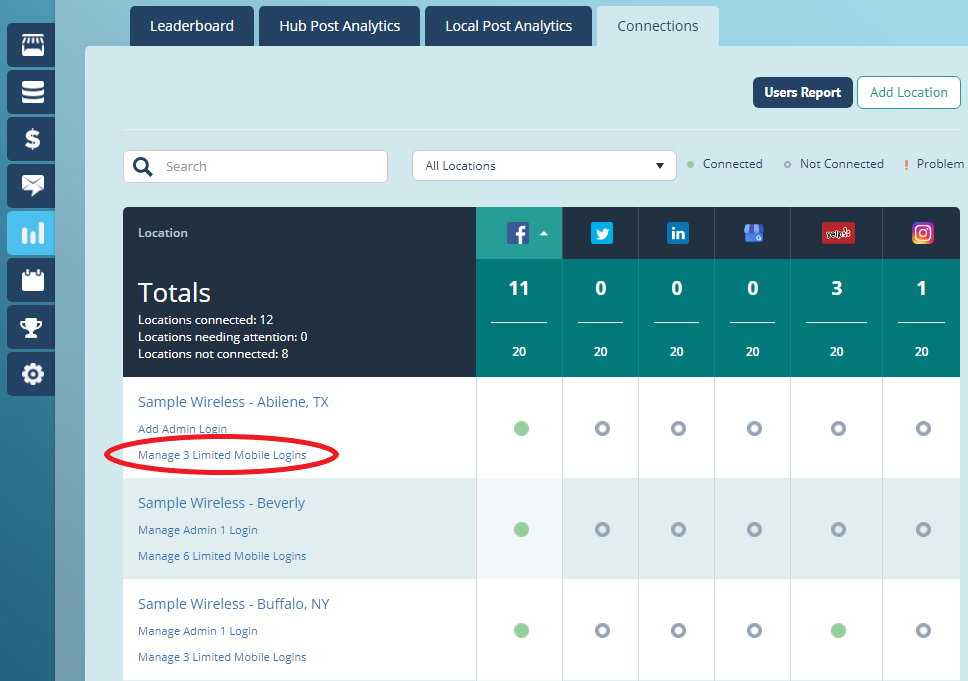Click Manage Admin 1 Login for Beverly
Image resolution: width=968 pixels, height=681 pixels.
(x=198, y=530)
